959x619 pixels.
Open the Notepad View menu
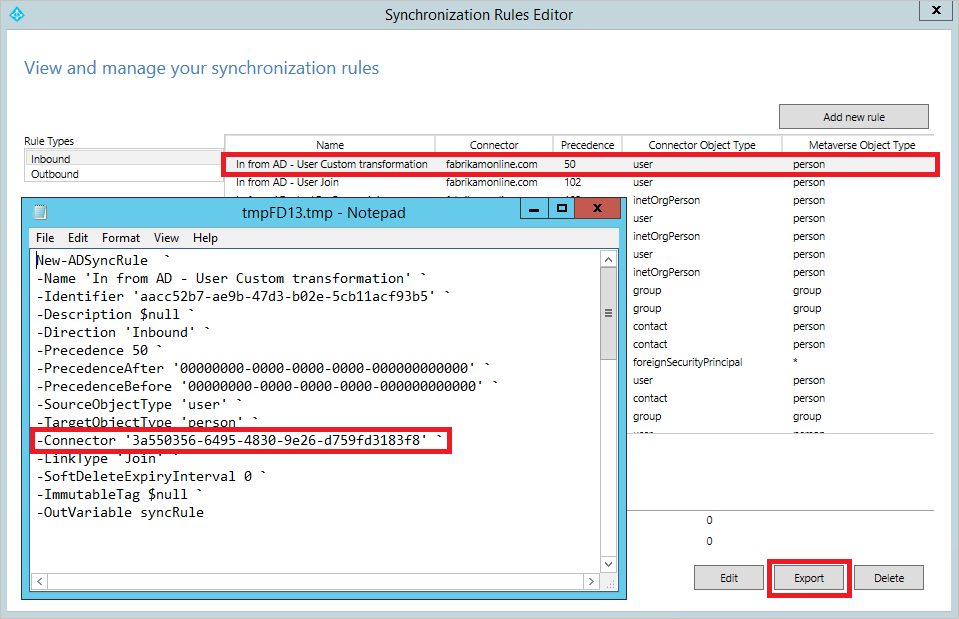coord(166,238)
